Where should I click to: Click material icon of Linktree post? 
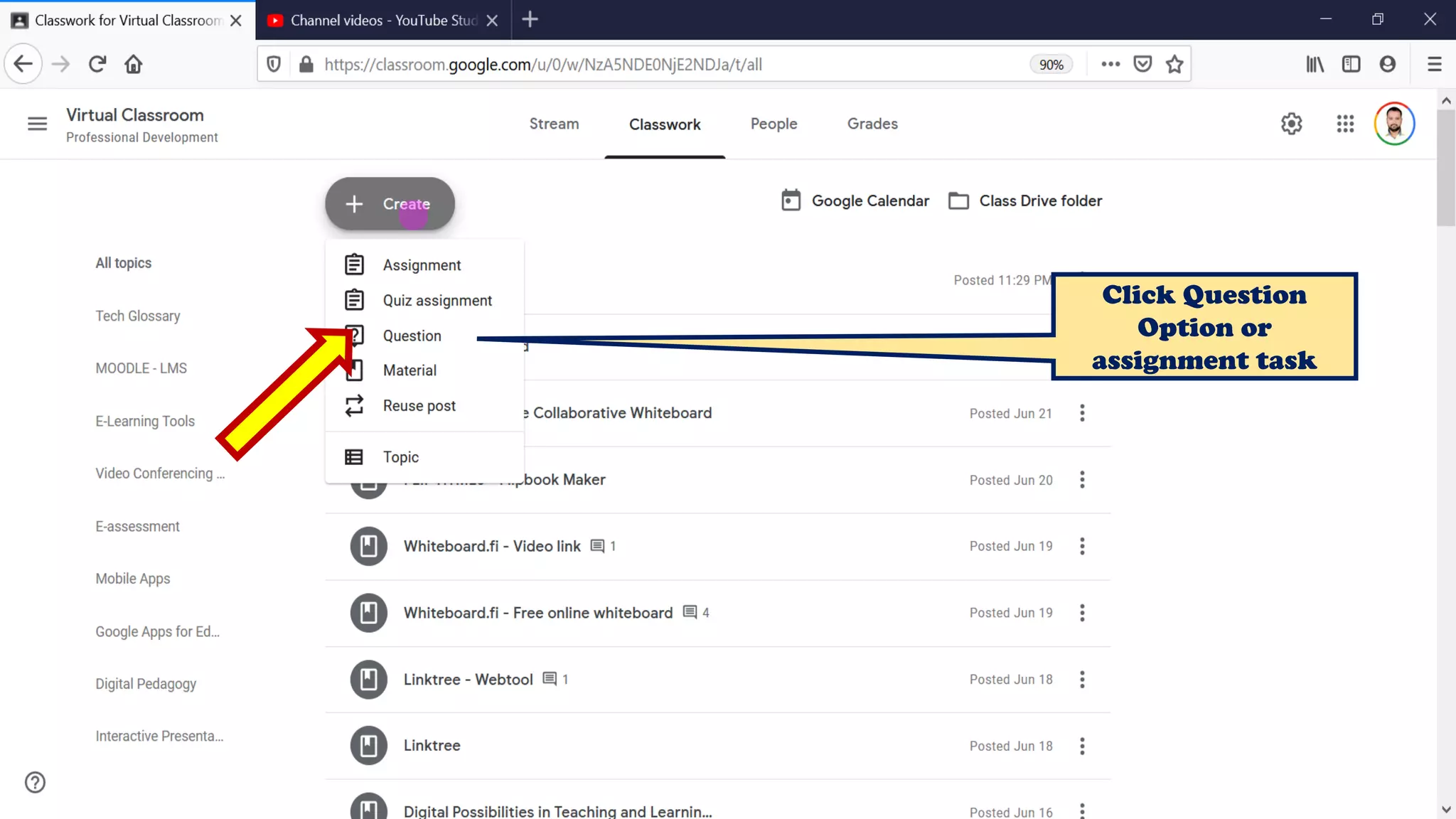click(368, 746)
